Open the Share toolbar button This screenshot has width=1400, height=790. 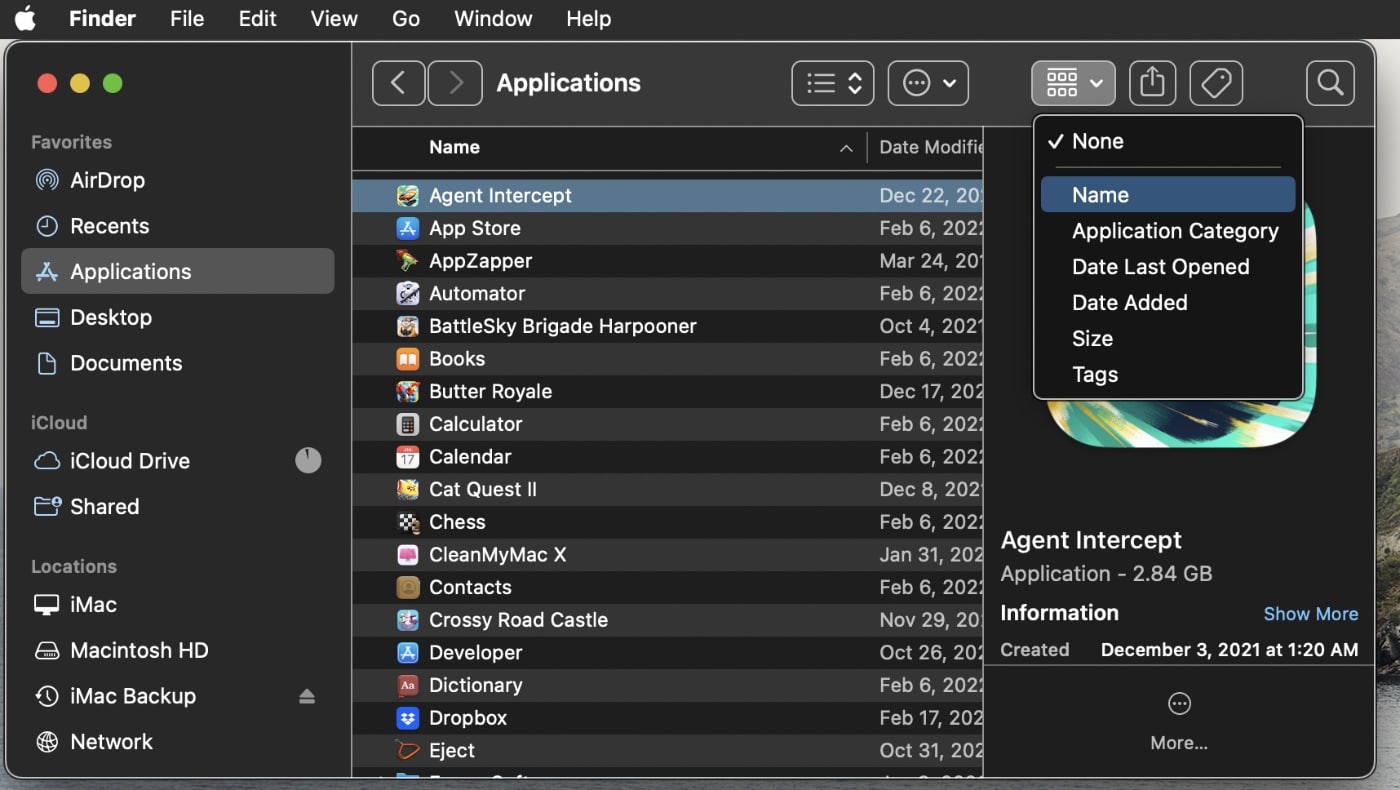pos(1152,83)
